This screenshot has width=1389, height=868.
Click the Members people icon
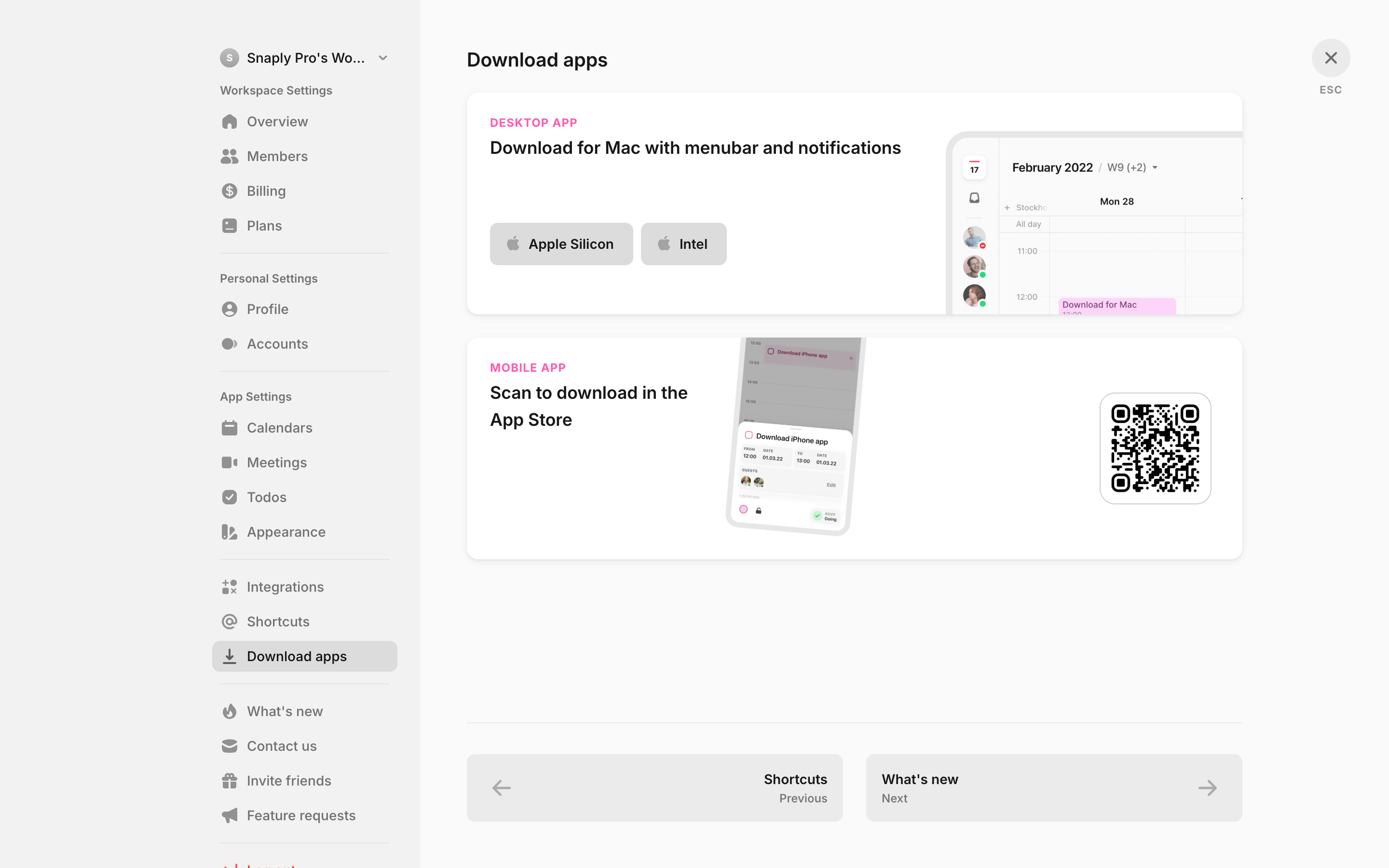pyautogui.click(x=230, y=156)
